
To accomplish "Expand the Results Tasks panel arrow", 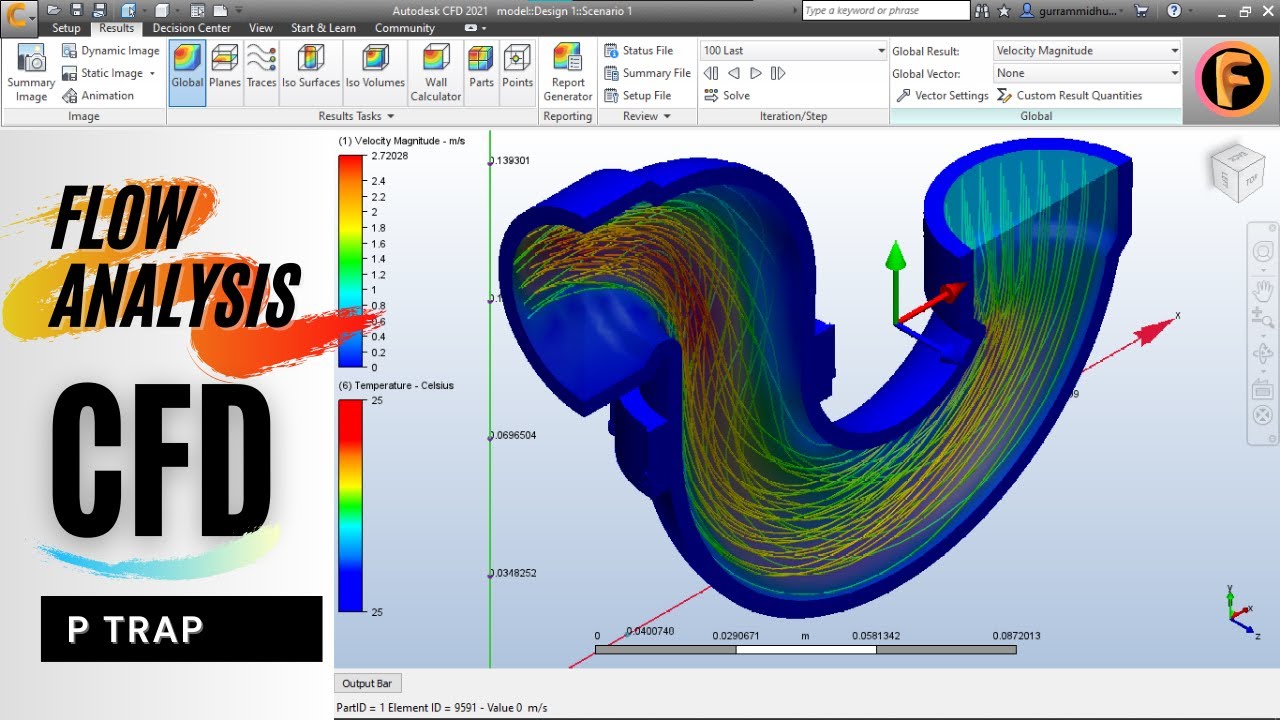I will click(x=390, y=117).
